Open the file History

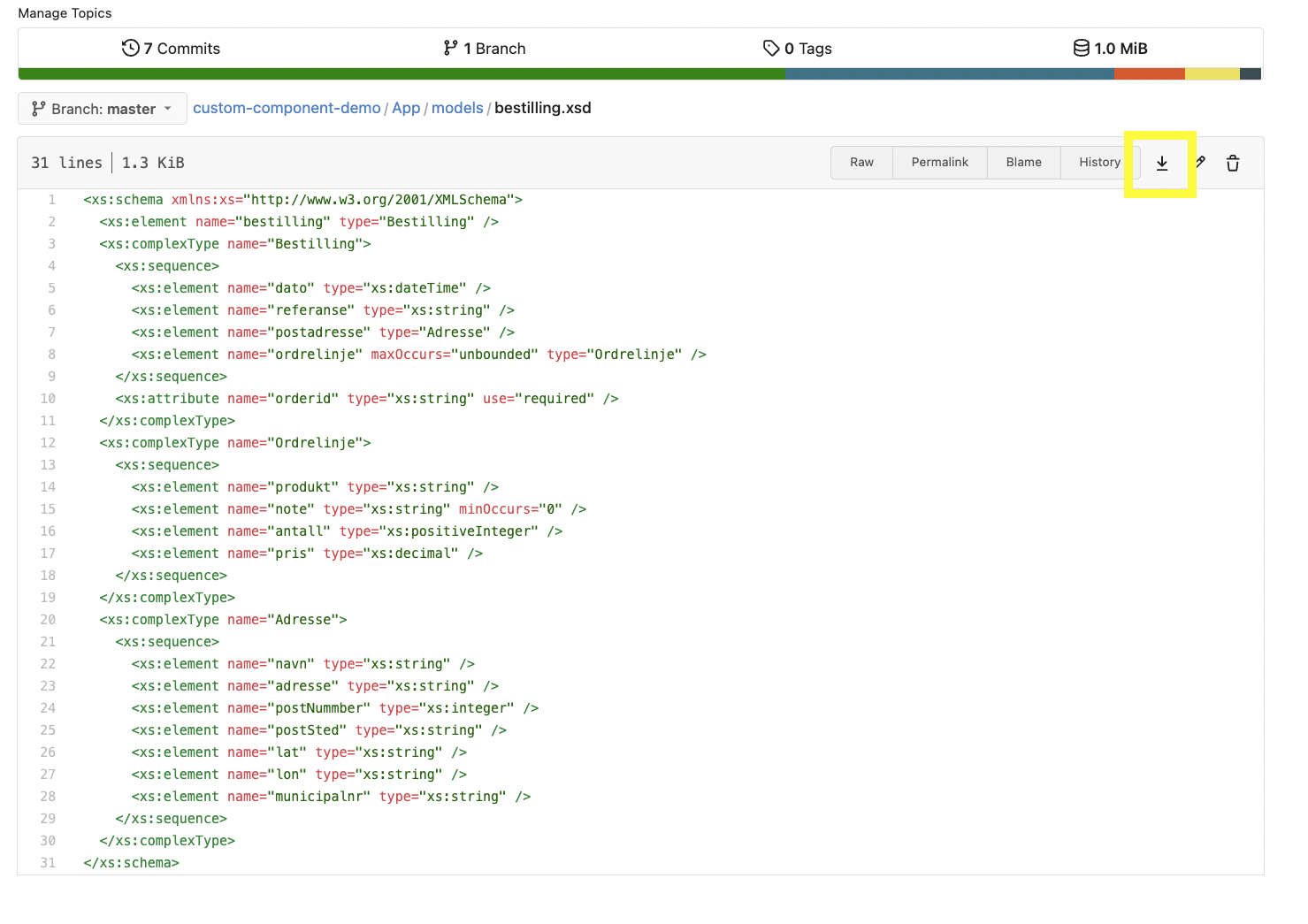(1099, 163)
